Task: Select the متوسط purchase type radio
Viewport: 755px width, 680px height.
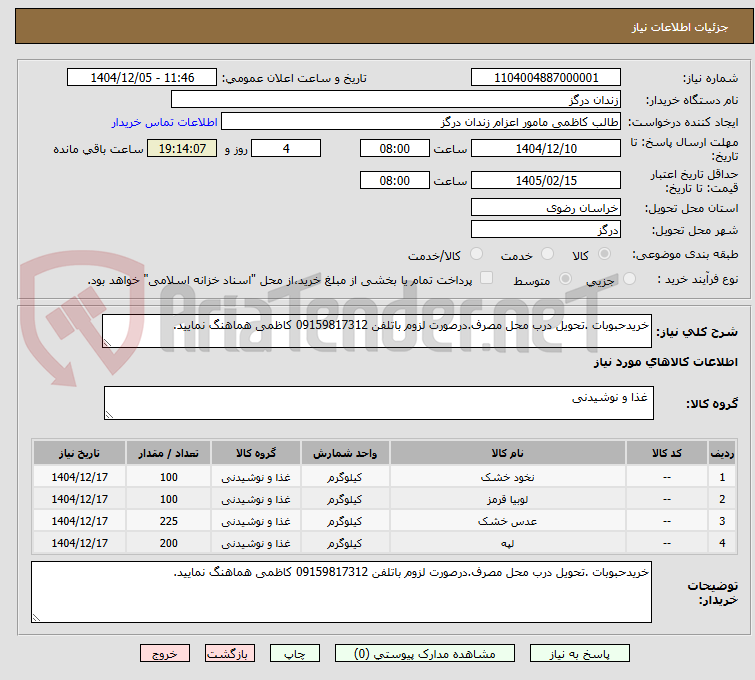Action: [565, 279]
